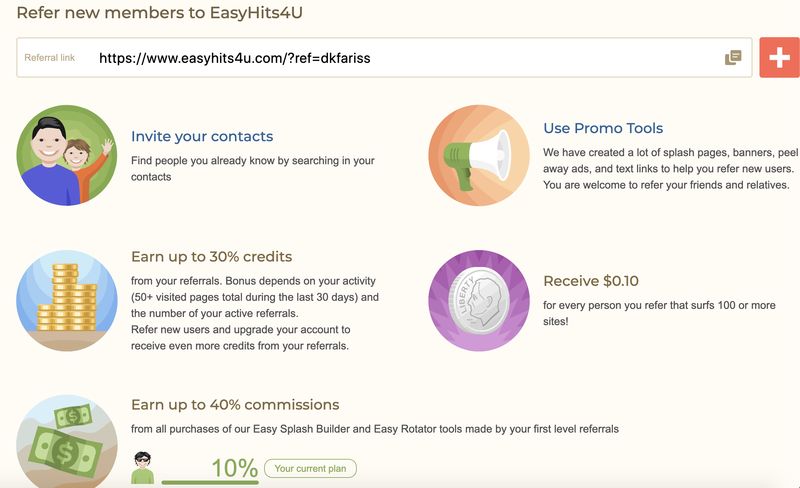Open the Use Promo Tools link
800x488 pixels.
tap(603, 128)
